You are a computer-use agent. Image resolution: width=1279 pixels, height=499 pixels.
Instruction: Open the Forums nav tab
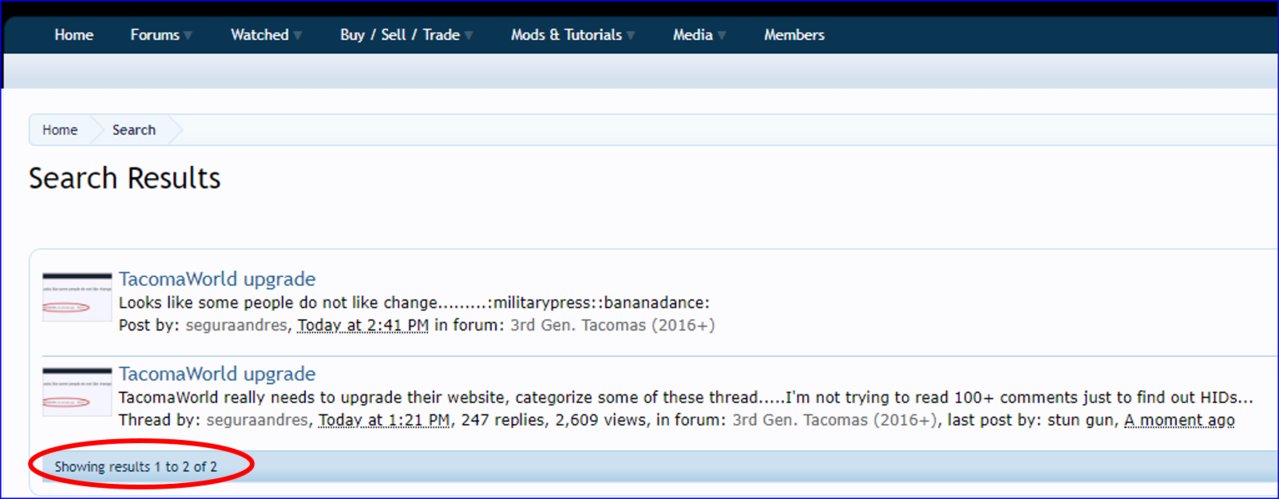(155, 35)
